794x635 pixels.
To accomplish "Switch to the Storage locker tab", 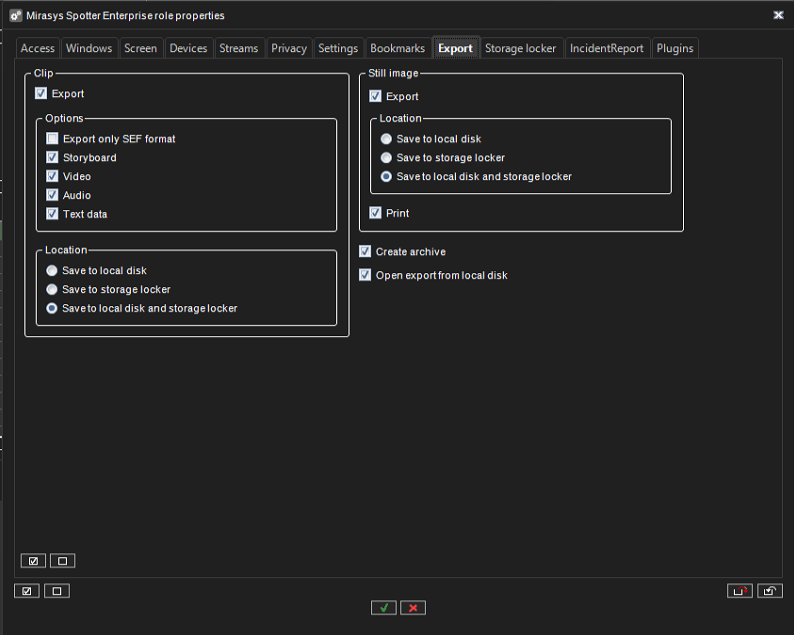I will (520, 48).
